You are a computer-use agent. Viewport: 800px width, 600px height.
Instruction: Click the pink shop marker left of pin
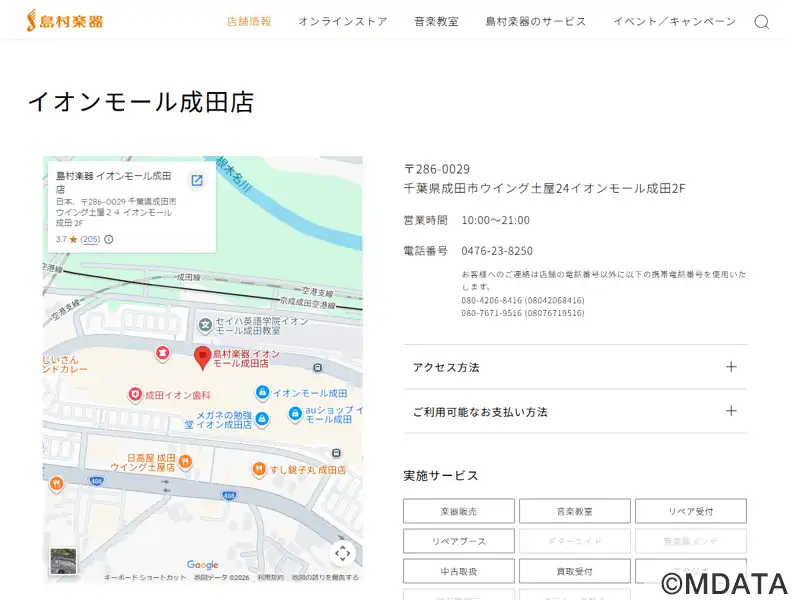click(163, 353)
